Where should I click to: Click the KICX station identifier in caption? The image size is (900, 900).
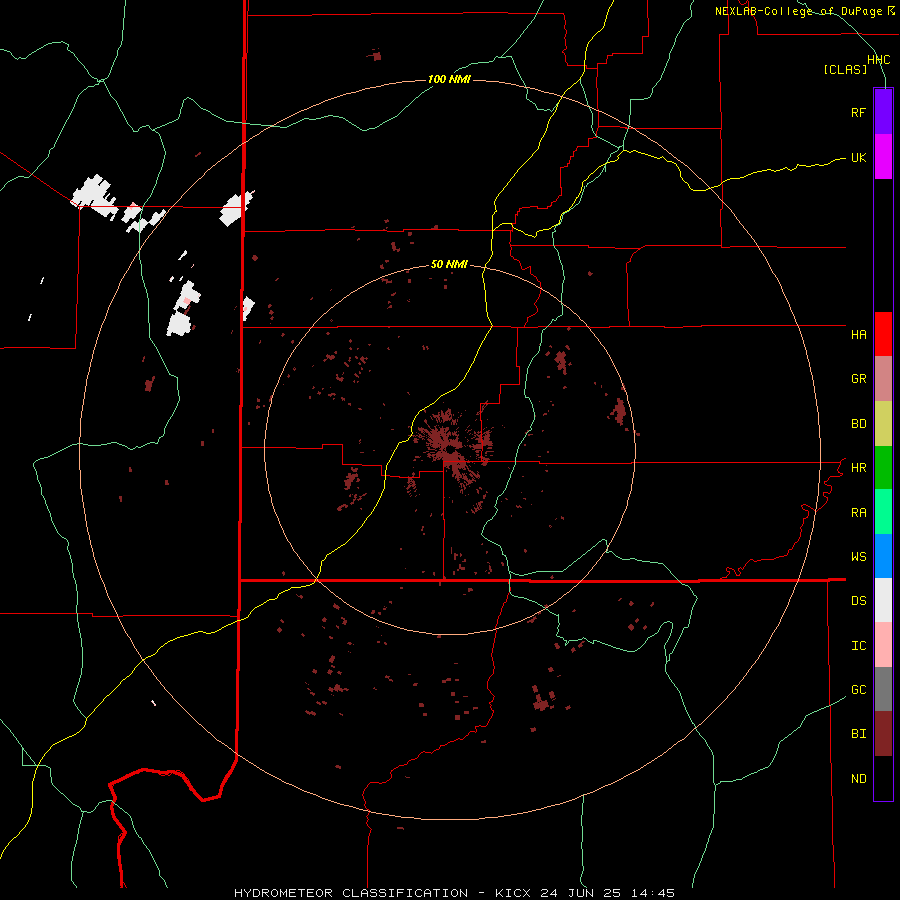[513, 893]
